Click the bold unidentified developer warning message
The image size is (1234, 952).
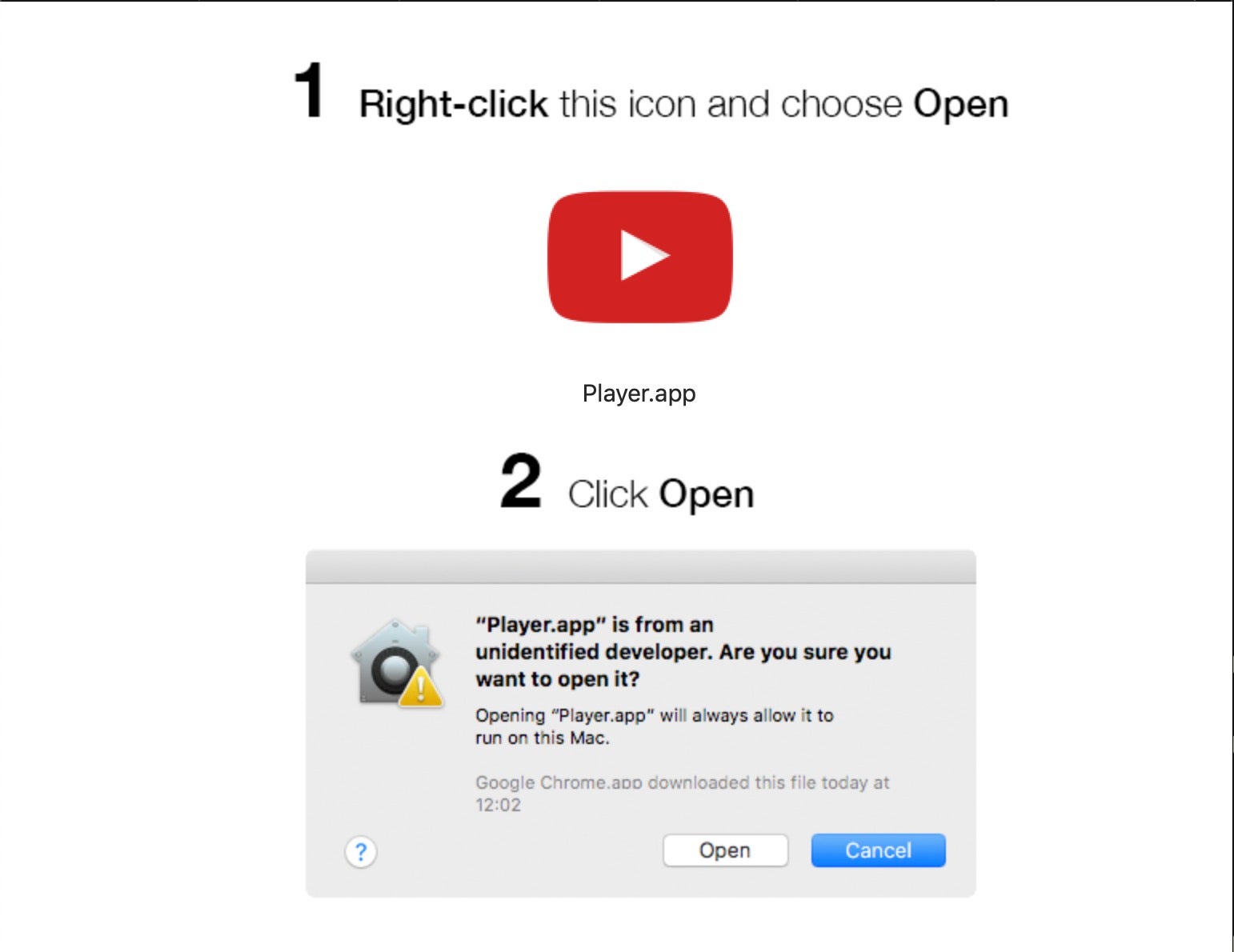[683, 651]
